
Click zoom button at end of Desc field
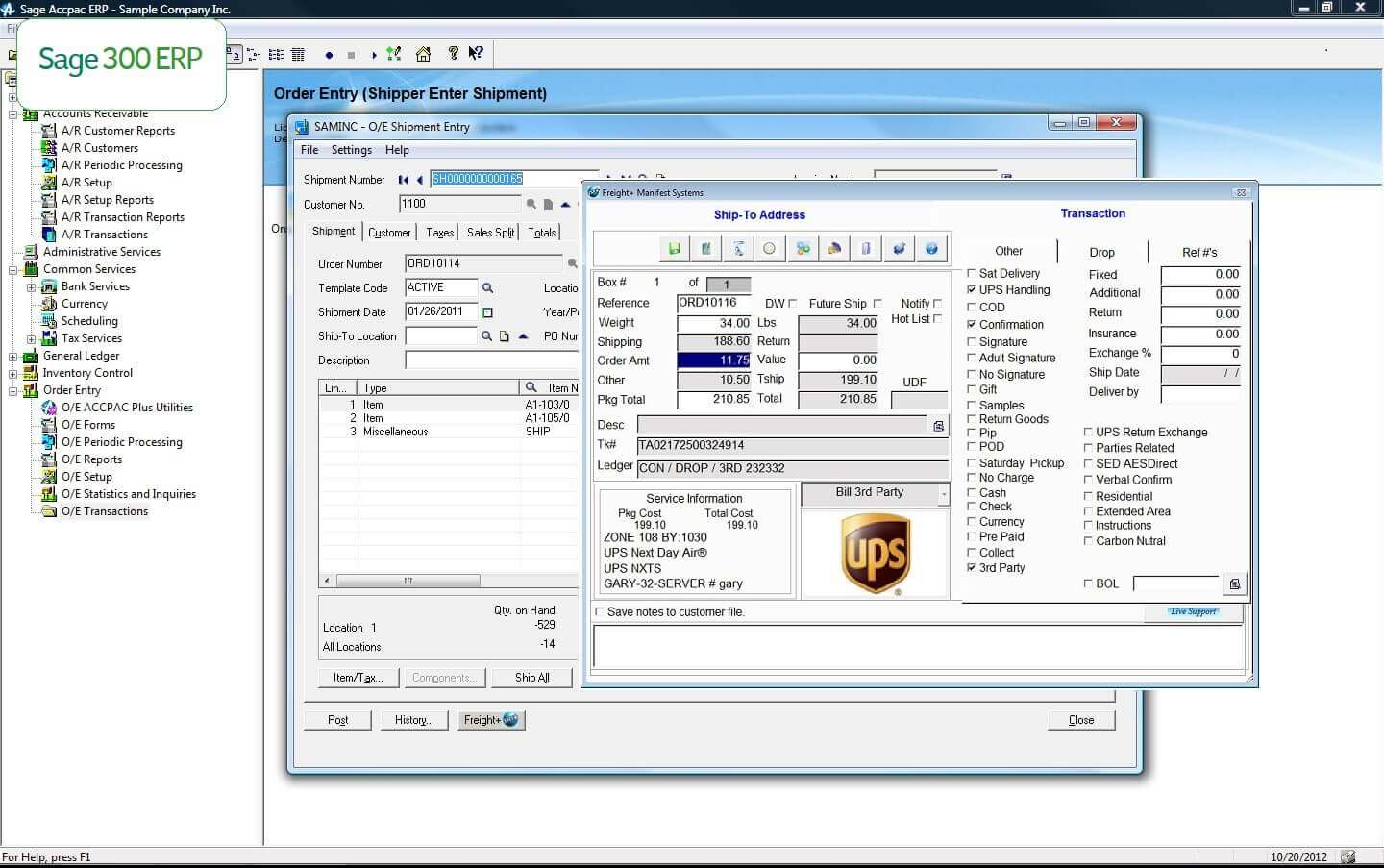point(938,425)
